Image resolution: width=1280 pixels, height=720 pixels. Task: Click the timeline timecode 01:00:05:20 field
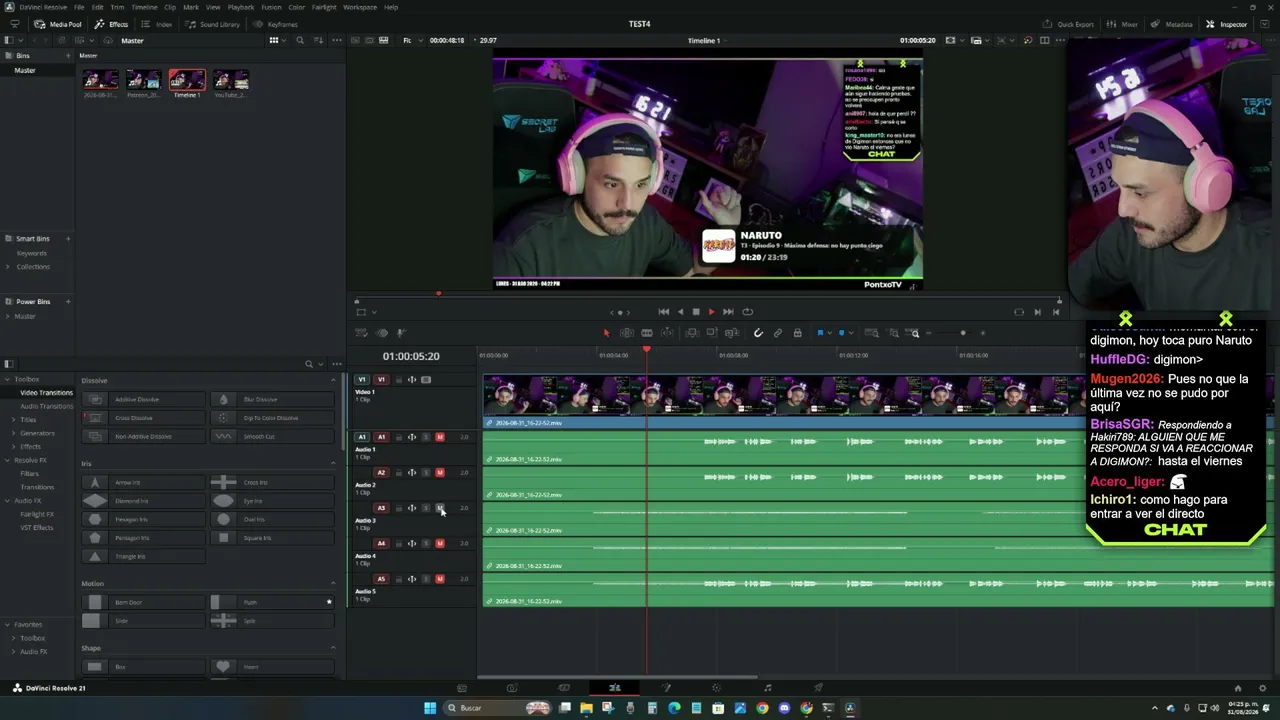tap(411, 356)
